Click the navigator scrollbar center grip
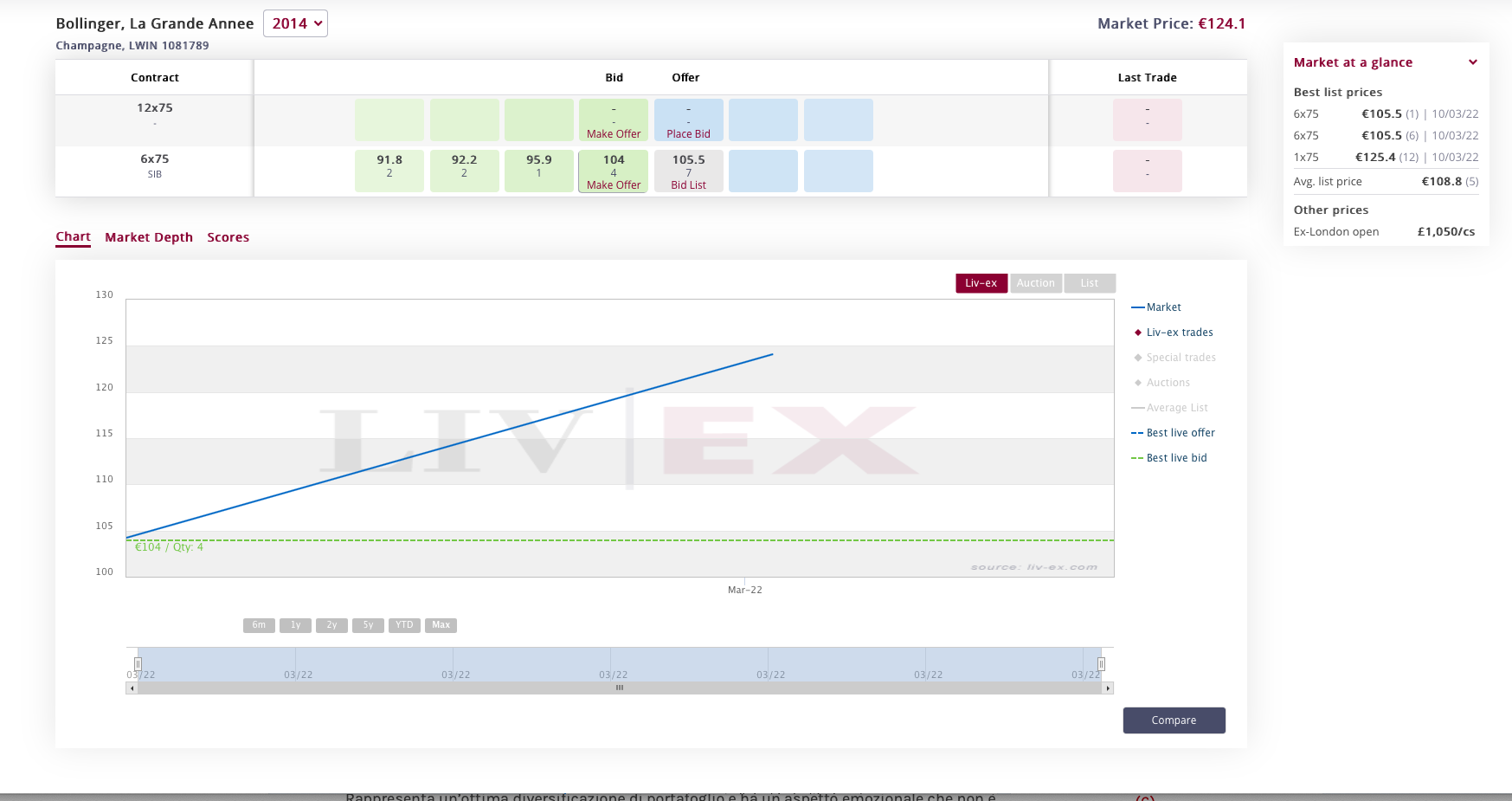 620,688
